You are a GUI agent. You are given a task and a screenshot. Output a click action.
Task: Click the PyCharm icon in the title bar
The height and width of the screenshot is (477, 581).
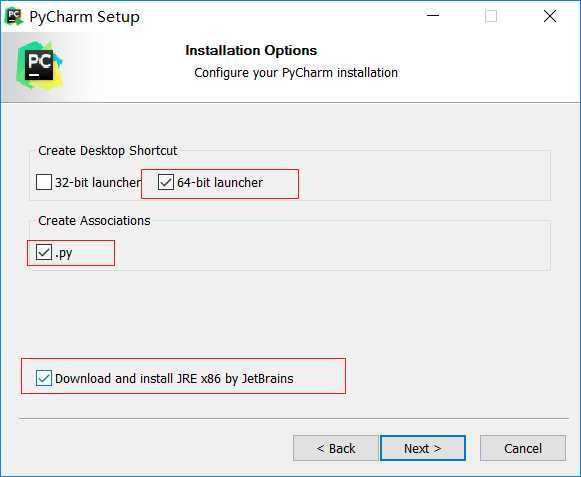click(14, 17)
